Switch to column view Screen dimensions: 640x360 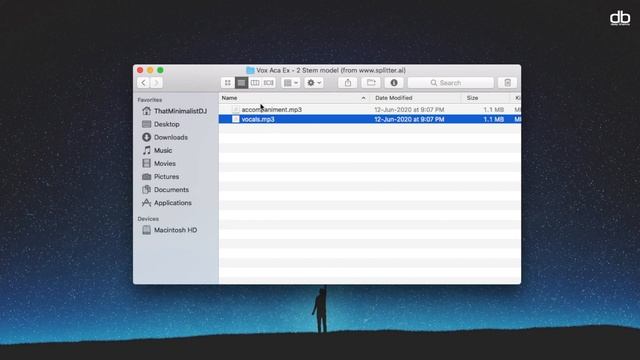[255, 83]
